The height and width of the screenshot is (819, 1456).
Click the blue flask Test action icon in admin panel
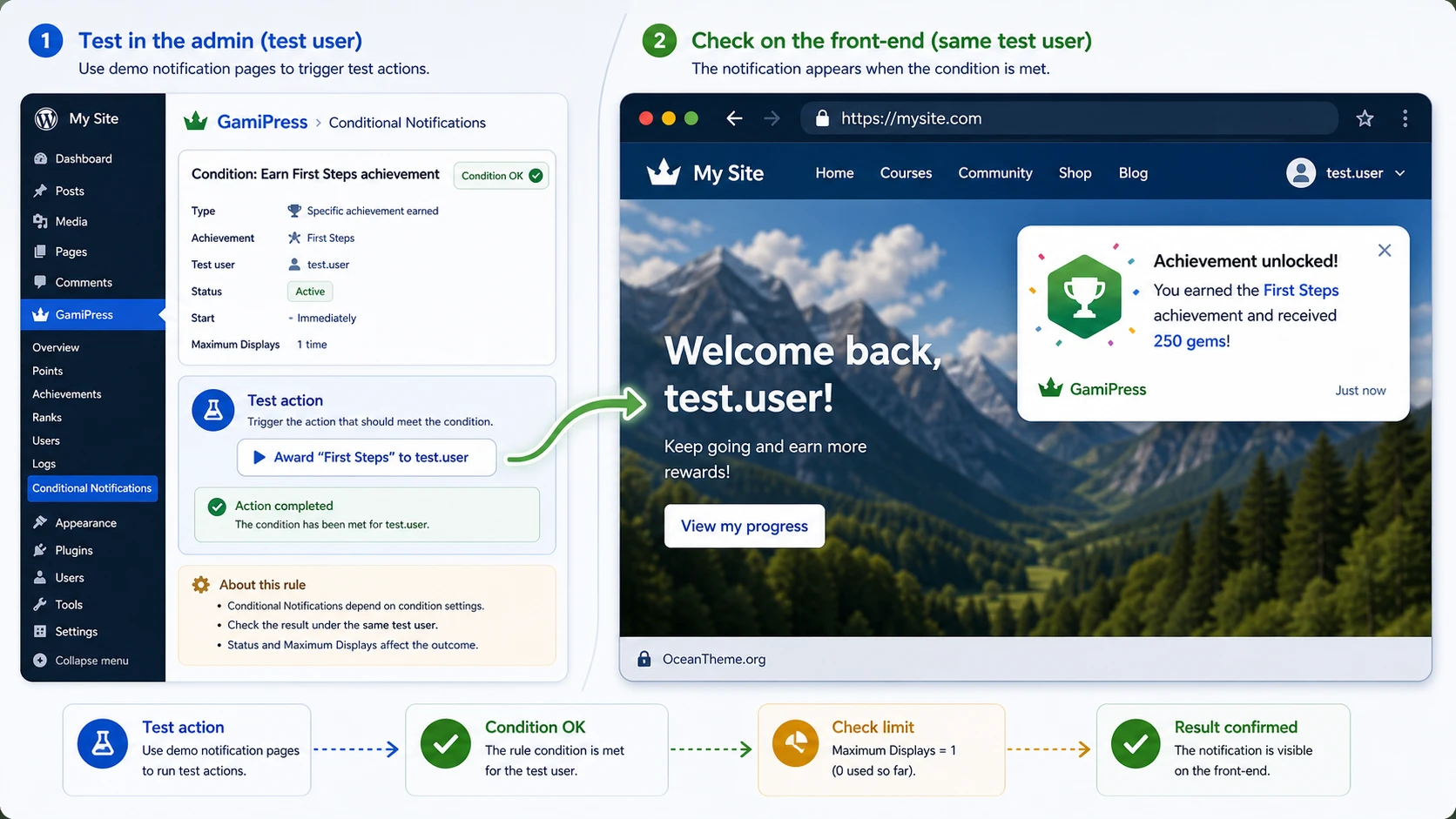[x=213, y=410]
